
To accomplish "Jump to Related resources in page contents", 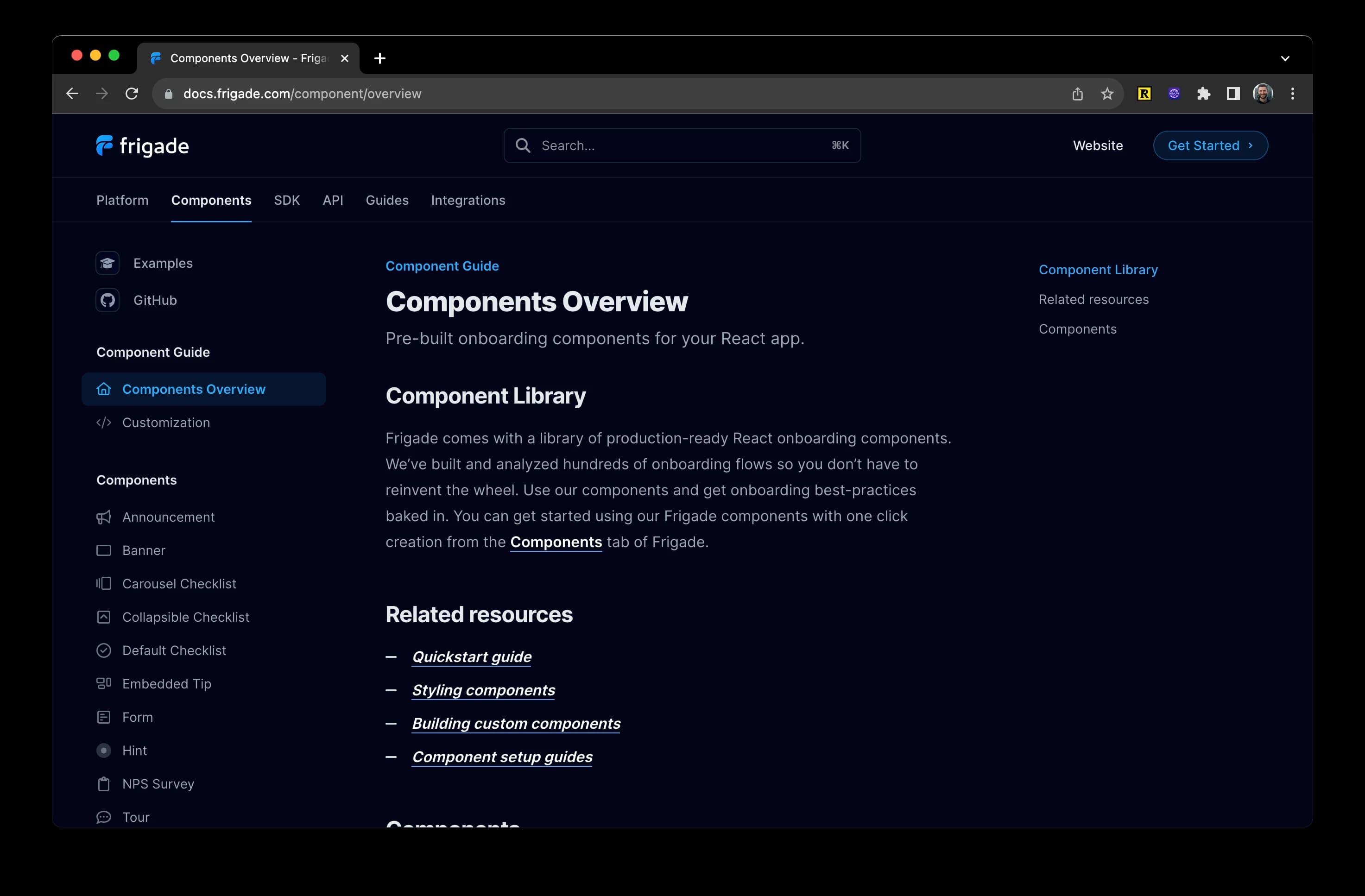I will coord(1093,299).
